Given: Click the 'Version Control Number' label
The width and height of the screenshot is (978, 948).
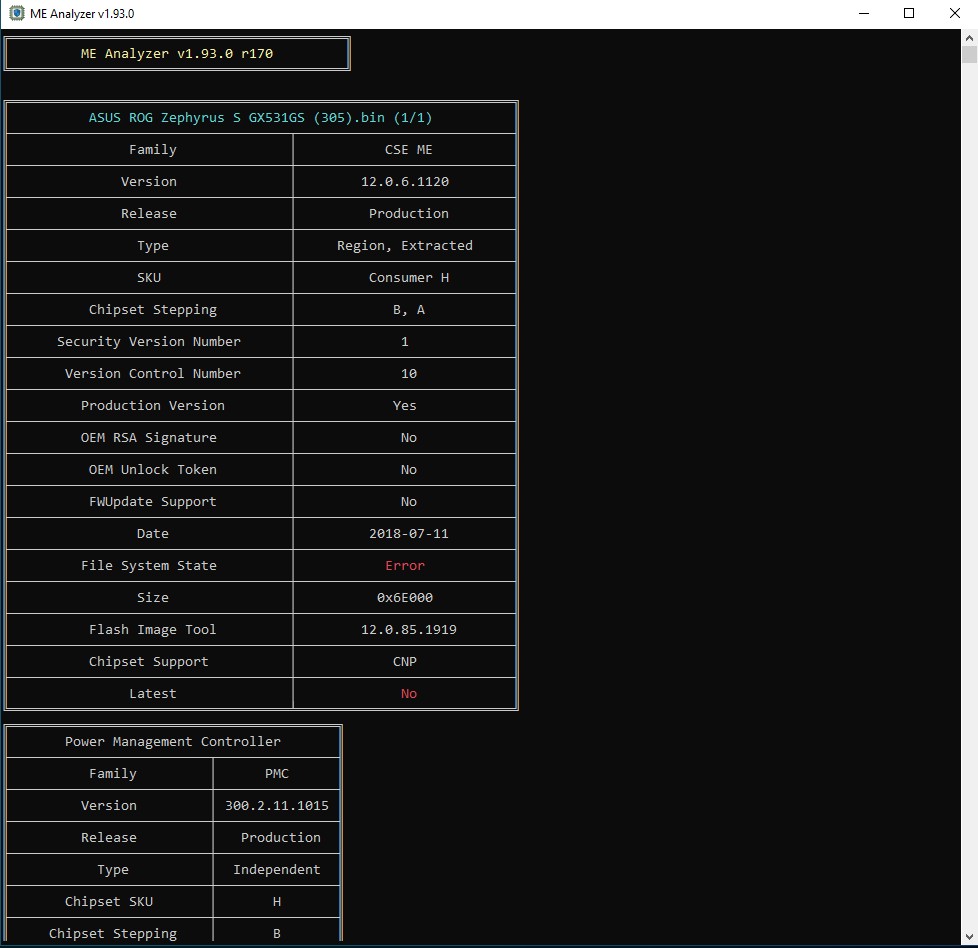Looking at the screenshot, I should (153, 374).
